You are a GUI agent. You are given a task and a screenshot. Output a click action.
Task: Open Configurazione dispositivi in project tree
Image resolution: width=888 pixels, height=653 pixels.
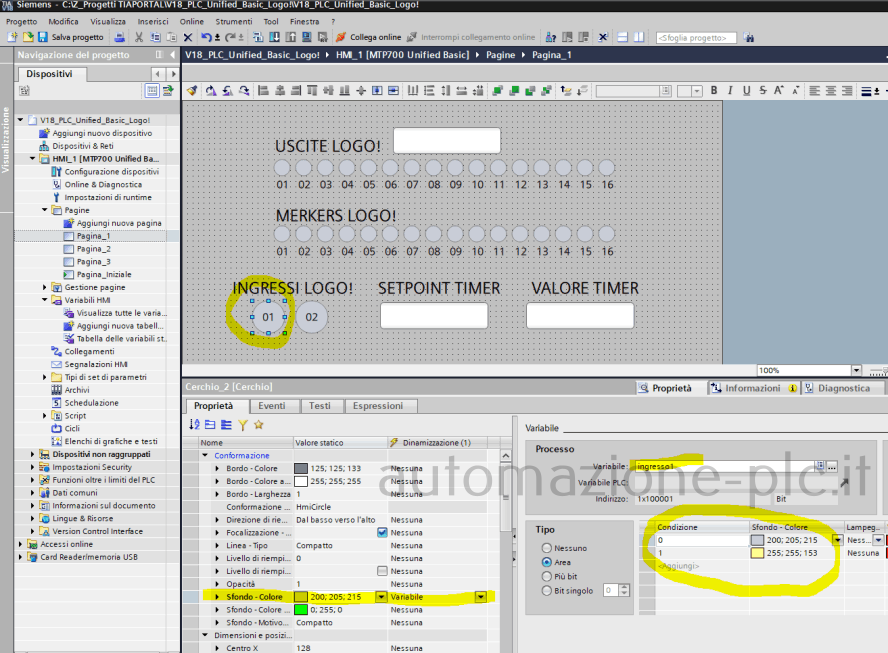[x=112, y=172]
